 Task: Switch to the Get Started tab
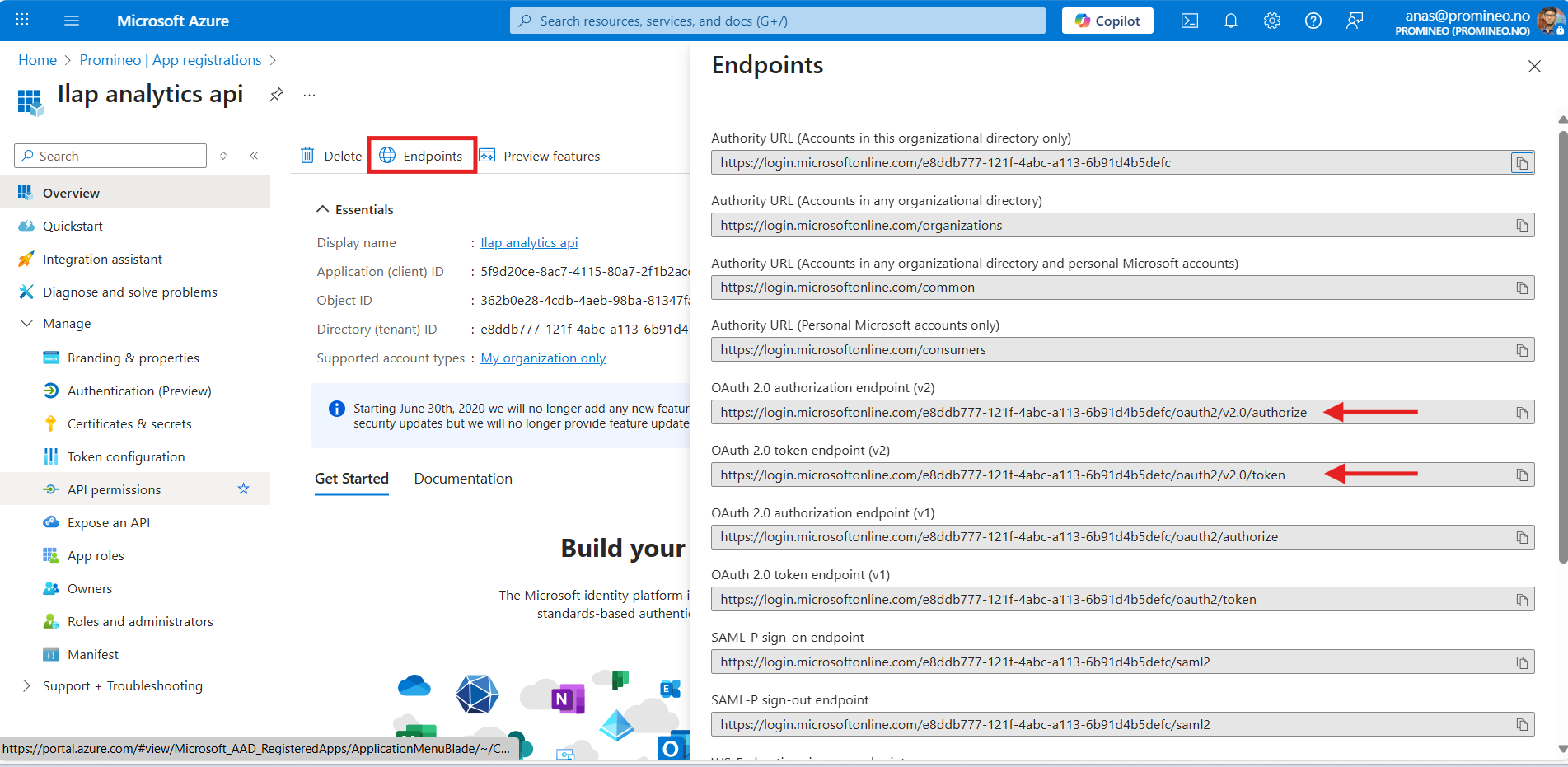352,479
